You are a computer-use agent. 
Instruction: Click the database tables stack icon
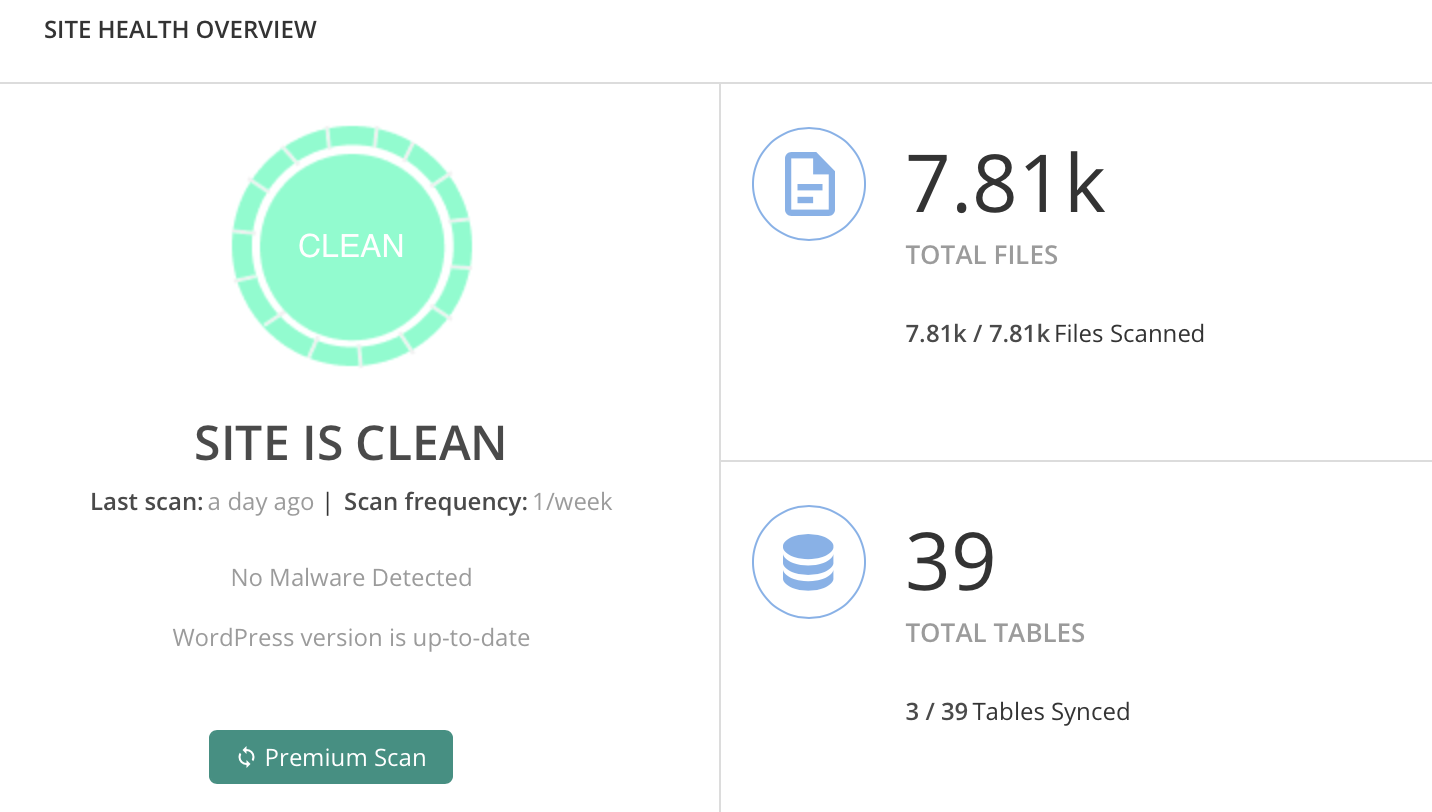pos(809,562)
